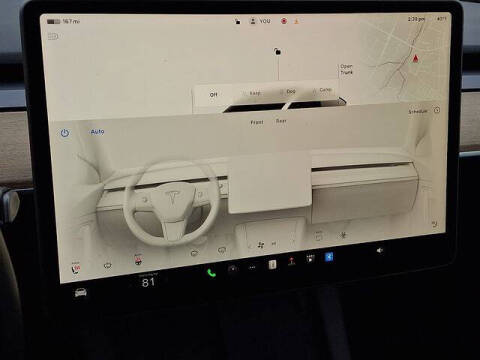Toggle driver seat heater
This screenshot has height=360, width=480.
[x=76, y=268]
